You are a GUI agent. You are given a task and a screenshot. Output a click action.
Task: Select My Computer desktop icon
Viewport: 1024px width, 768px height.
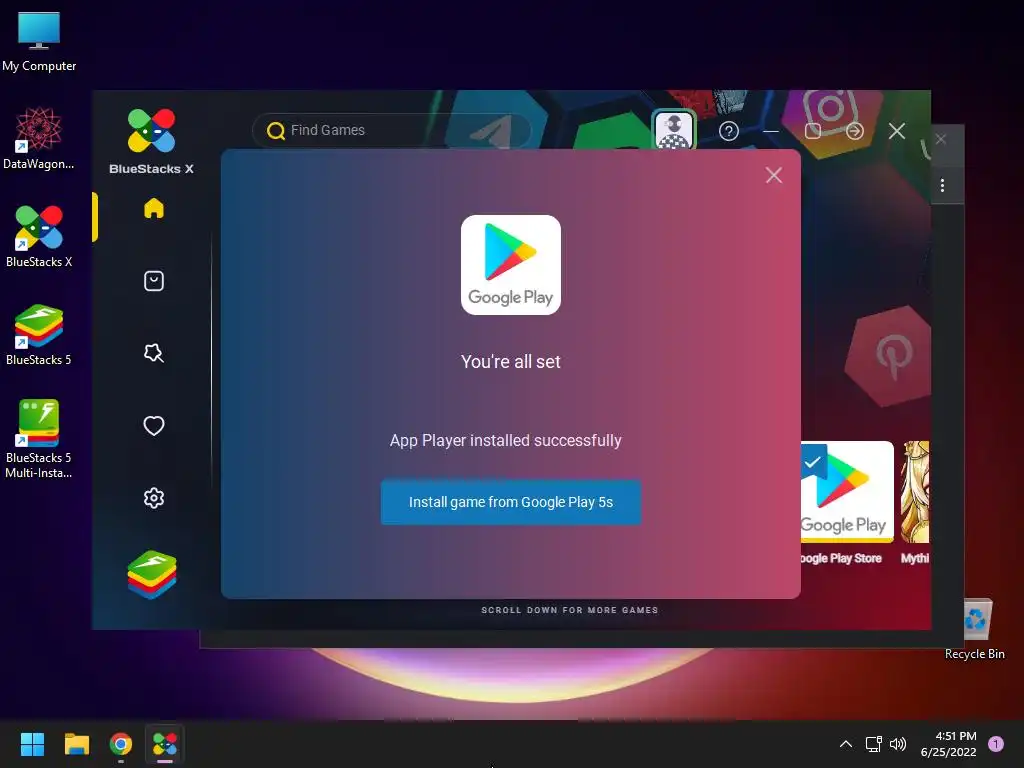(39, 42)
